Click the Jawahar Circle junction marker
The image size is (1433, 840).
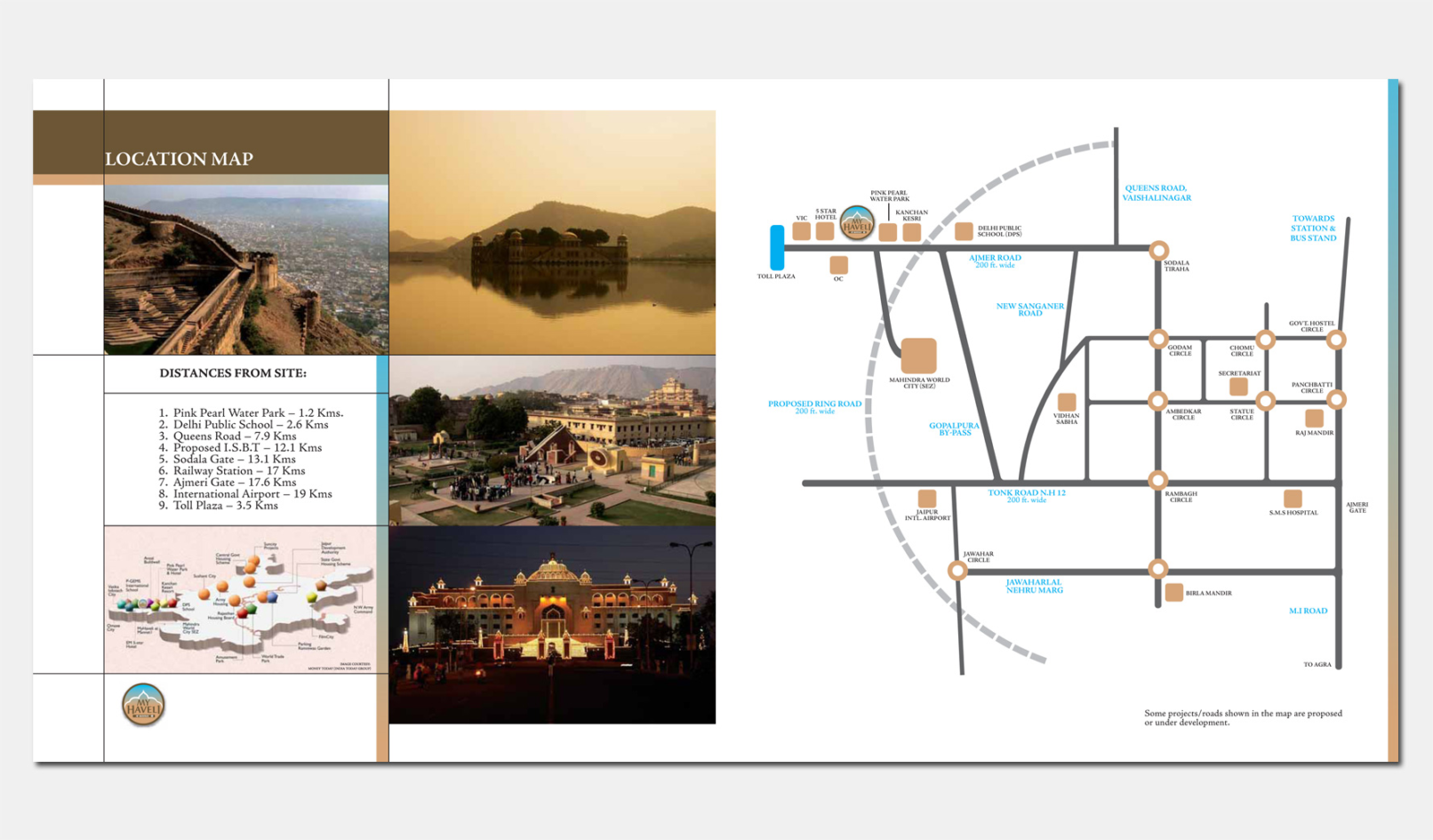(957, 570)
